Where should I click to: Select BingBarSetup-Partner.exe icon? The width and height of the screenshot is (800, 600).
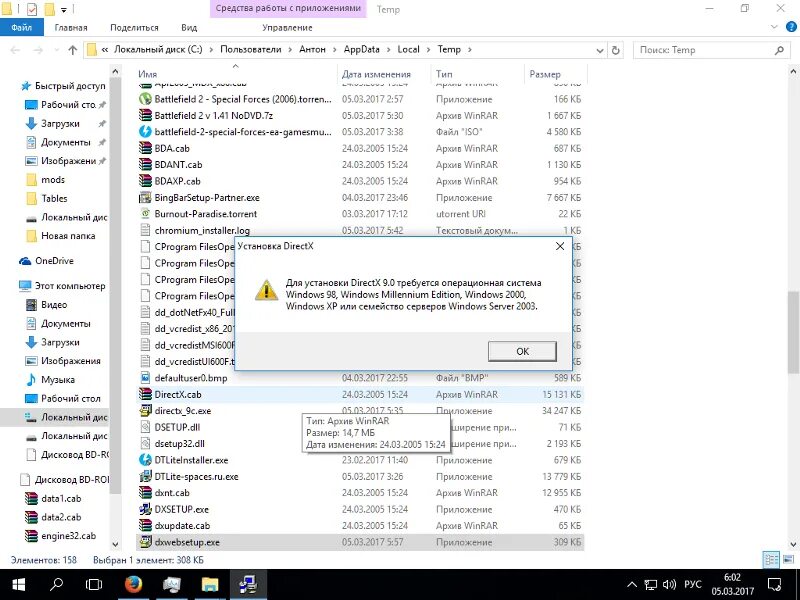(145, 197)
